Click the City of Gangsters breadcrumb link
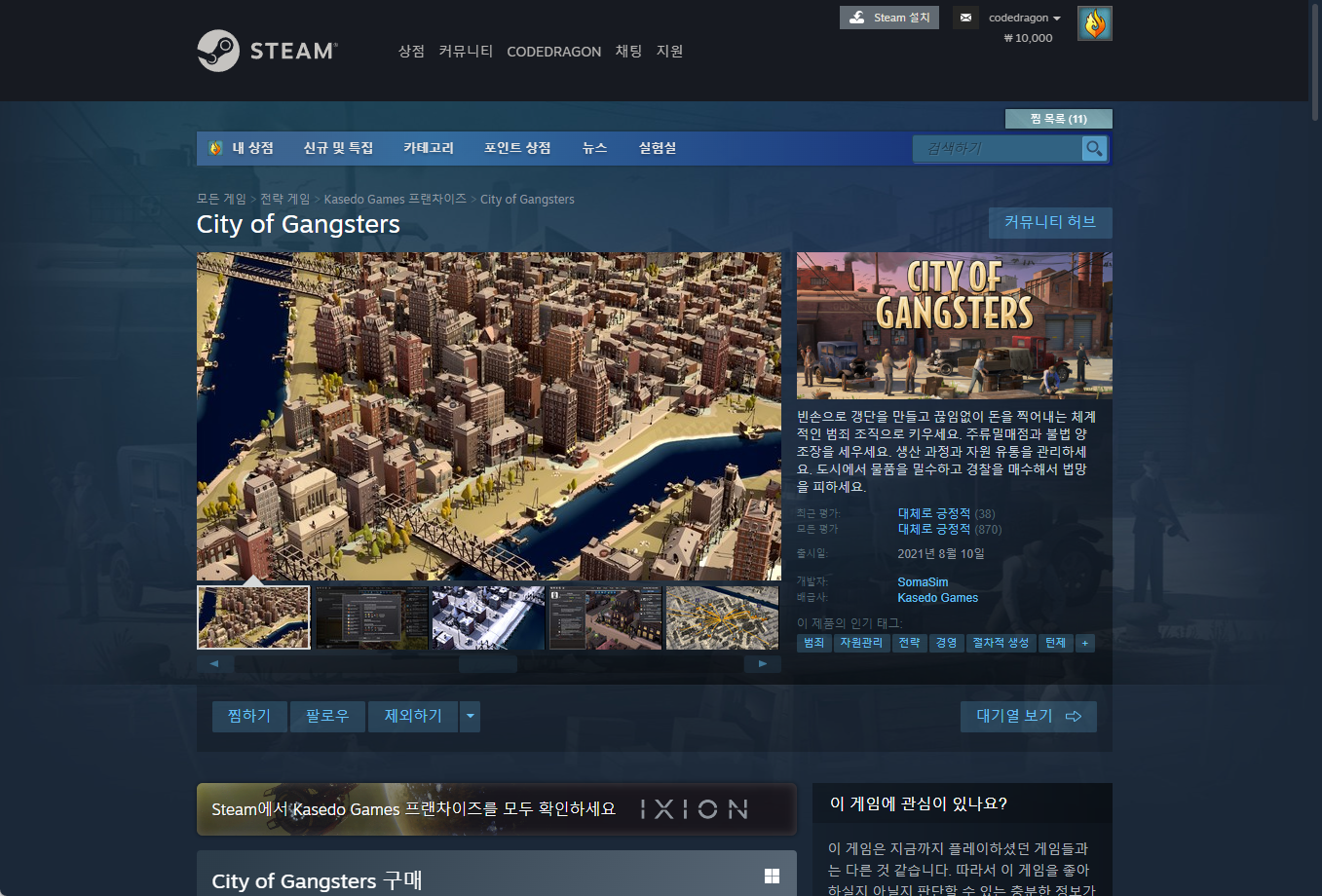 click(527, 199)
